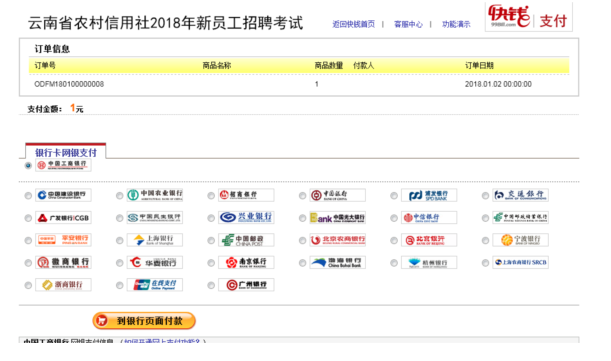Click the Agricultural Bank of China logo
The width and height of the screenshot is (611, 361).
[x=155, y=195]
